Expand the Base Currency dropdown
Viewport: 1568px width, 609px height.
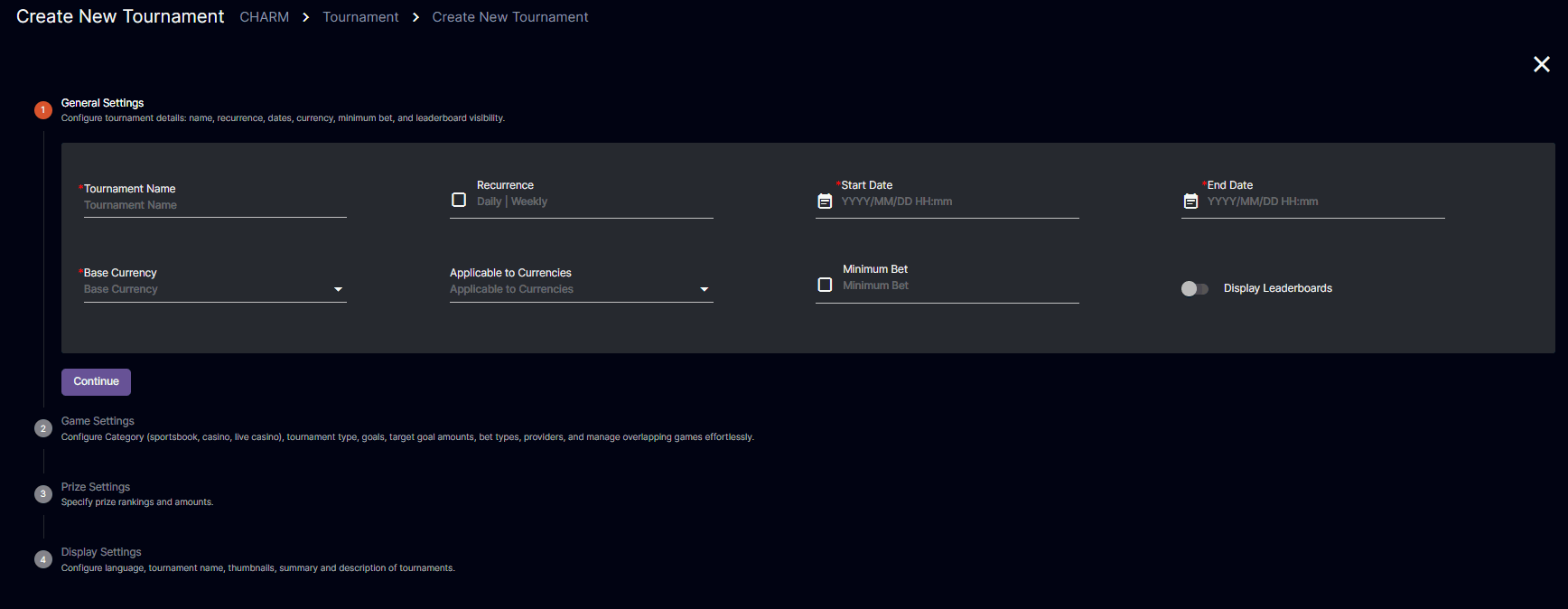215,289
